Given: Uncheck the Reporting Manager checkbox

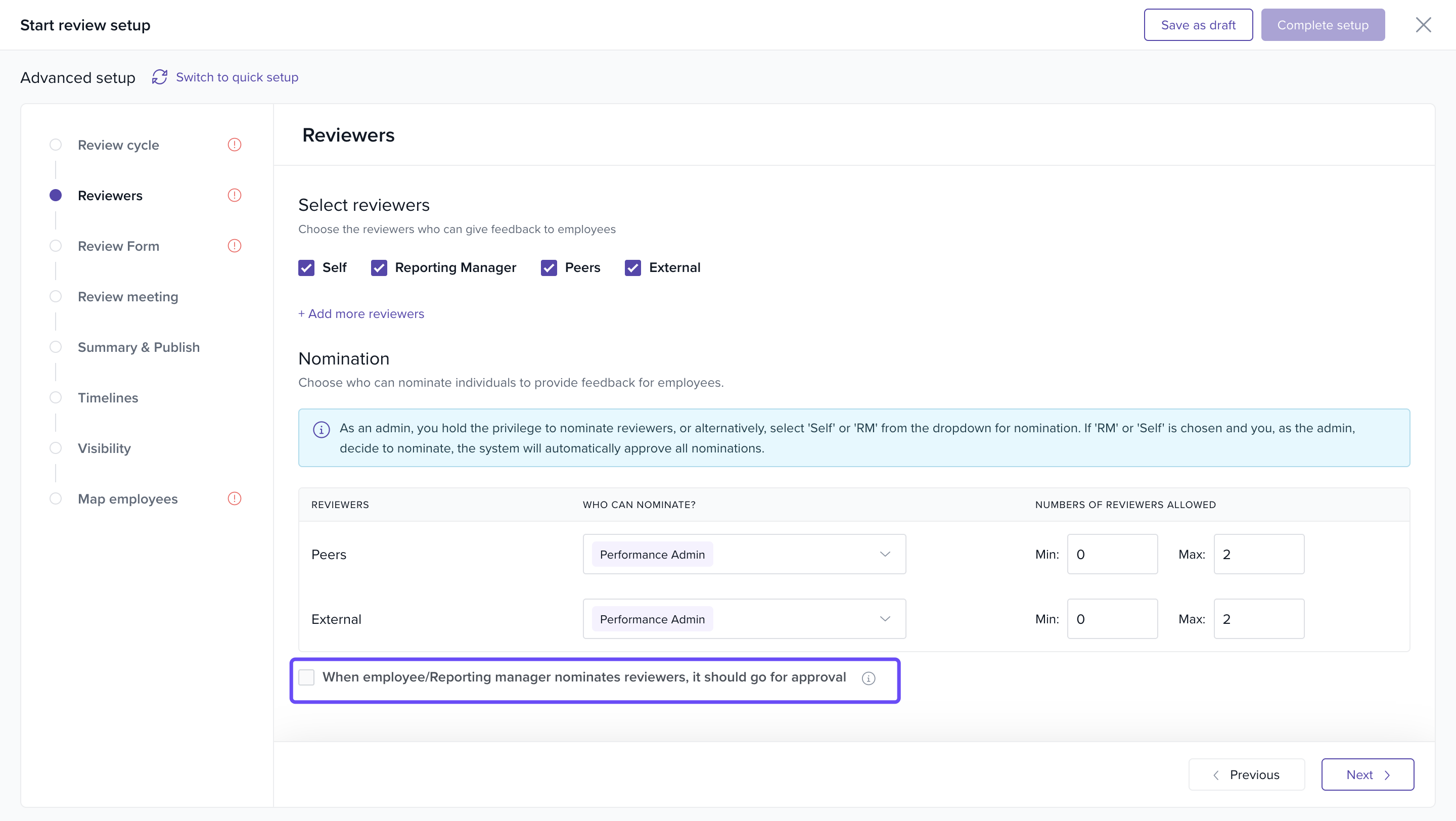Looking at the screenshot, I should click(379, 268).
